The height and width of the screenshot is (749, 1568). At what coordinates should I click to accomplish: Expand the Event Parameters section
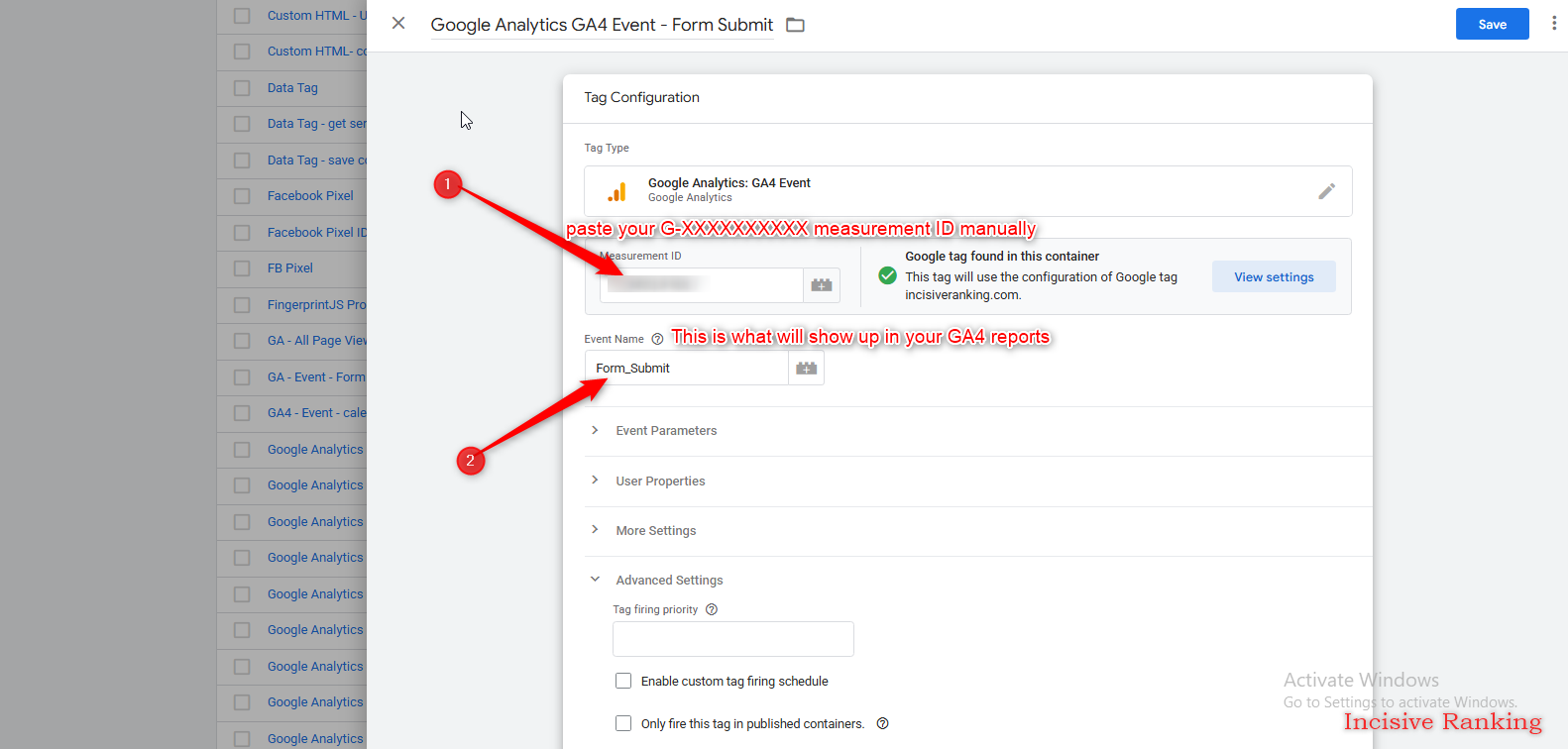tap(666, 431)
